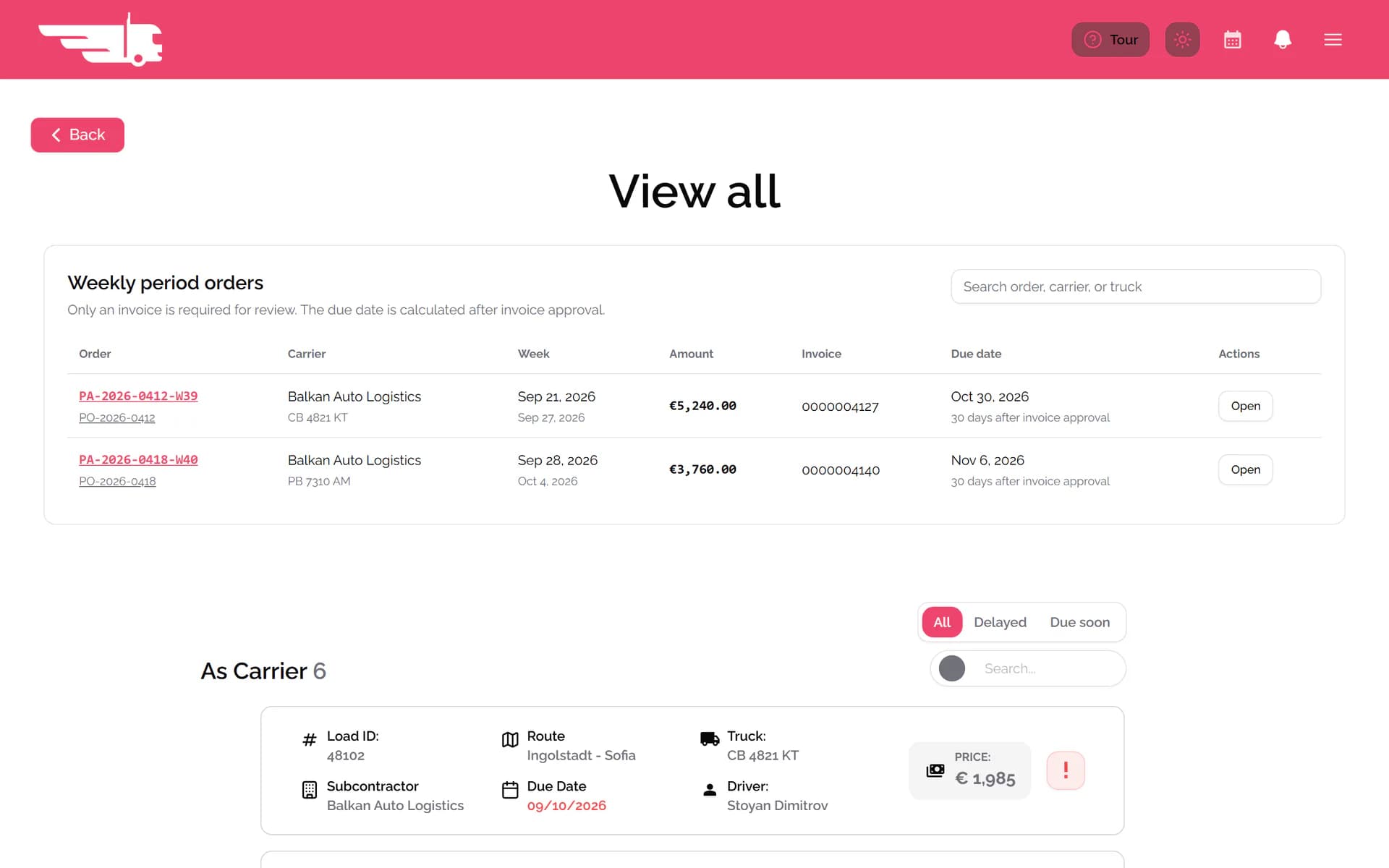1389x868 pixels.
Task: Click the Truck icon on load card
Action: pos(710,739)
